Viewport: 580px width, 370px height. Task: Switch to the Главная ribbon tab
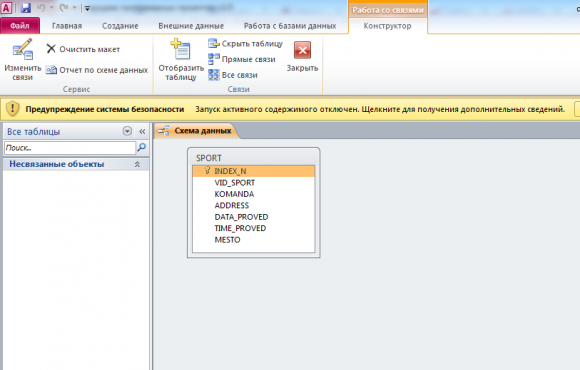[67, 26]
